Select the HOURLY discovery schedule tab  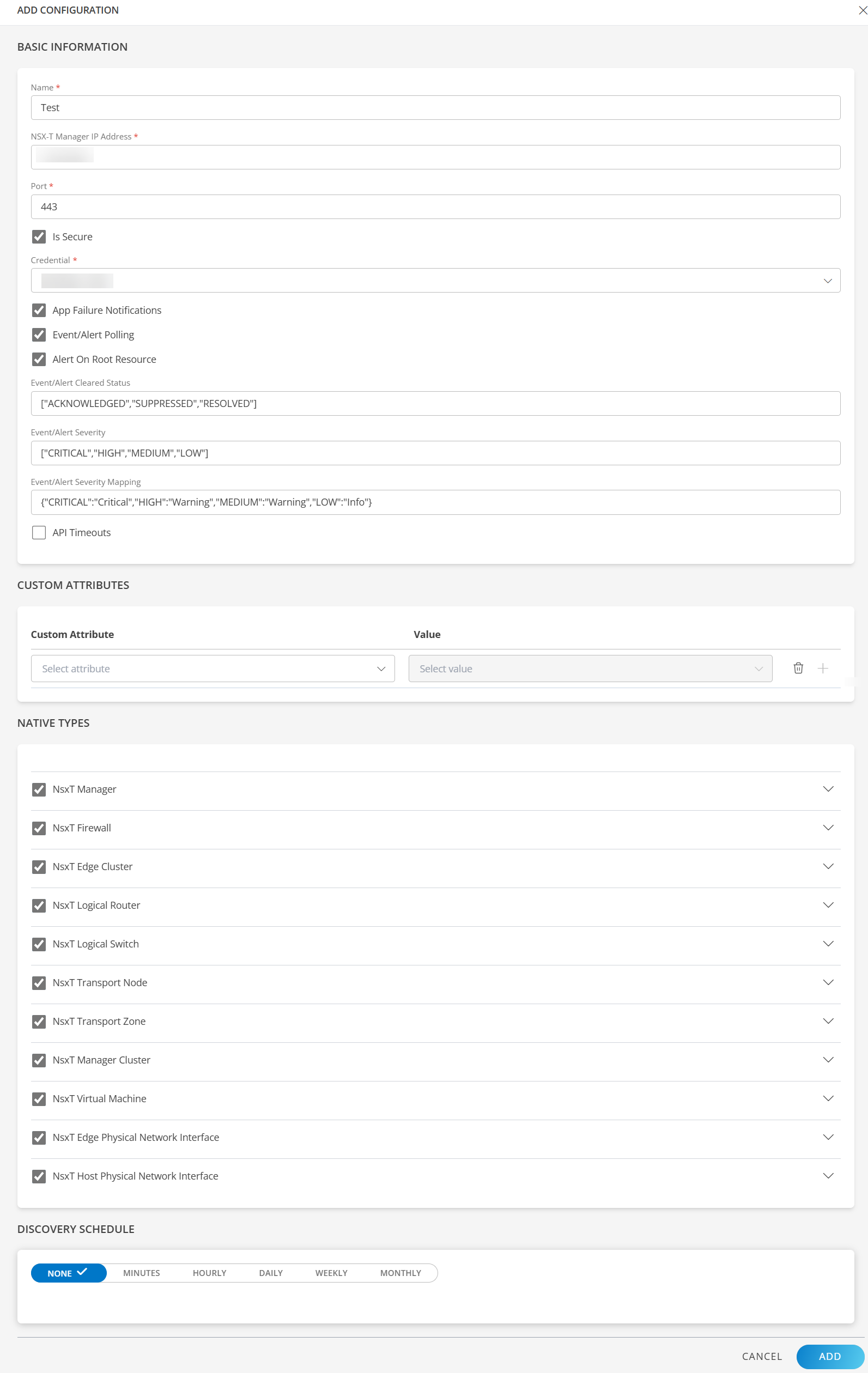pos(209,1273)
